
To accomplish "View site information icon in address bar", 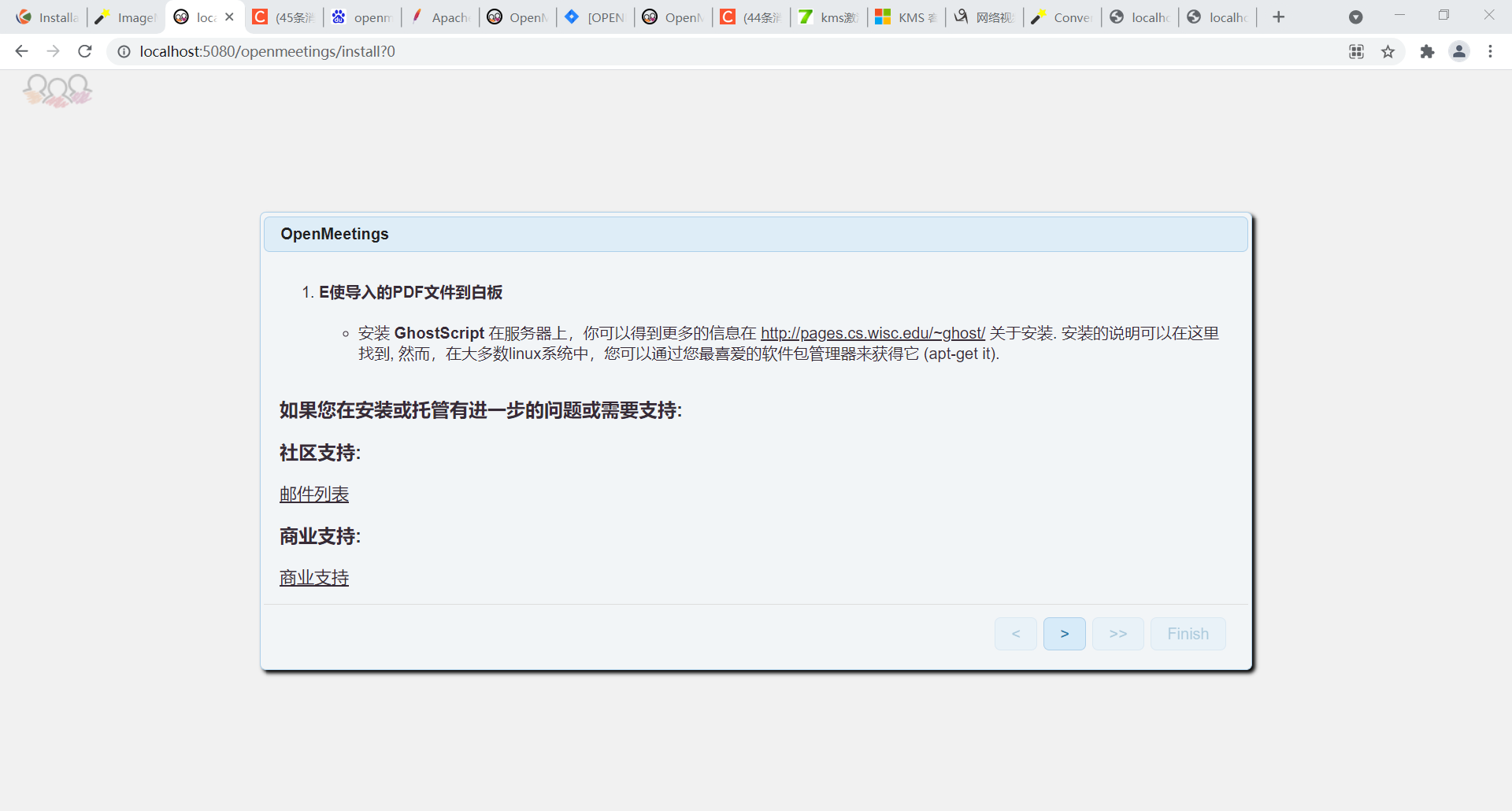I will pyautogui.click(x=124, y=51).
